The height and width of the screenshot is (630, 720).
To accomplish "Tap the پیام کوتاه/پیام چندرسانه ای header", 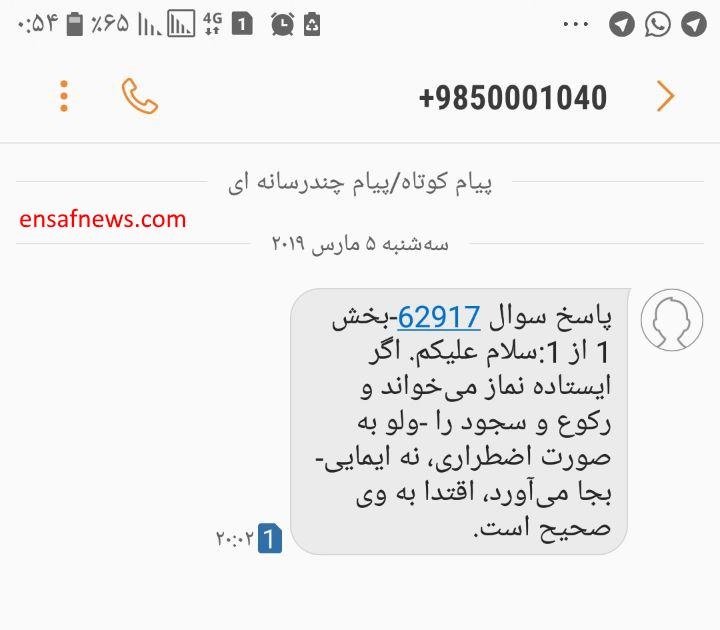I will point(360,183).
